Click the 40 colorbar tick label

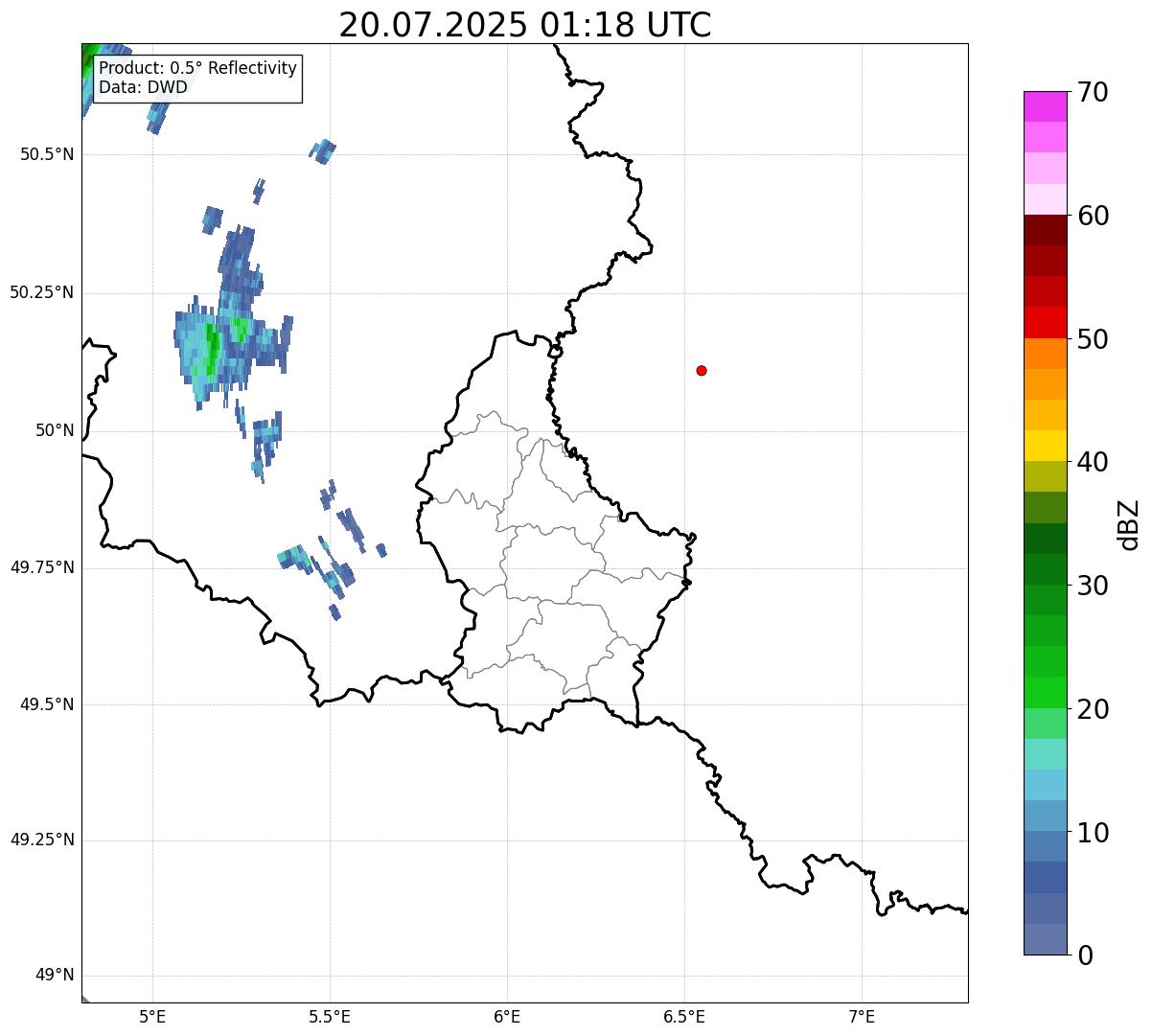[1093, 462]
